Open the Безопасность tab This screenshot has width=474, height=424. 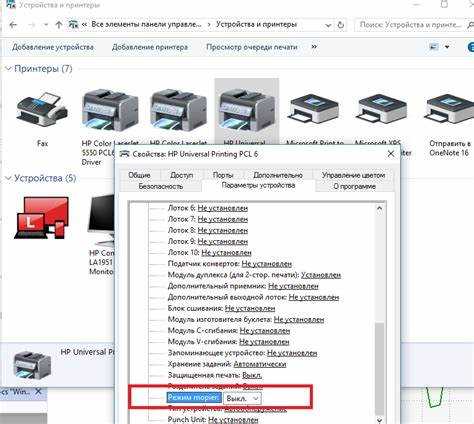tap(161, 186)
